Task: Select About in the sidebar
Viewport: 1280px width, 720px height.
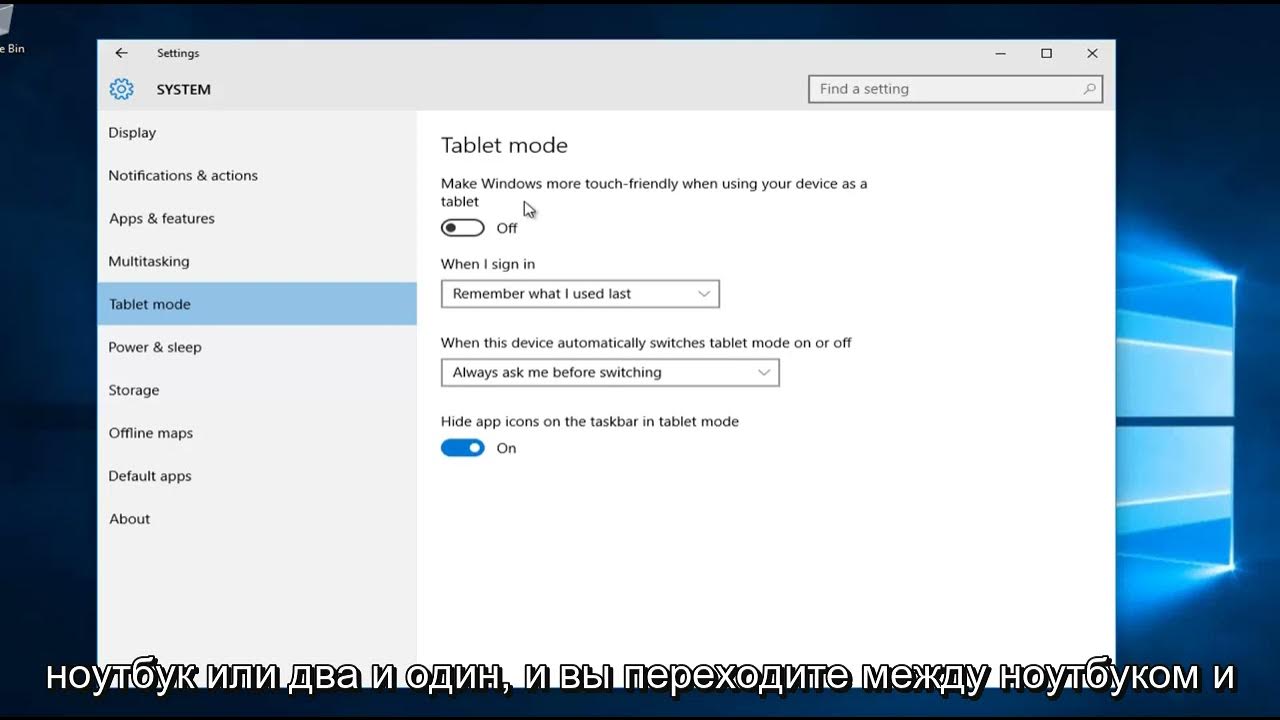Action: [x=257, y=519]
